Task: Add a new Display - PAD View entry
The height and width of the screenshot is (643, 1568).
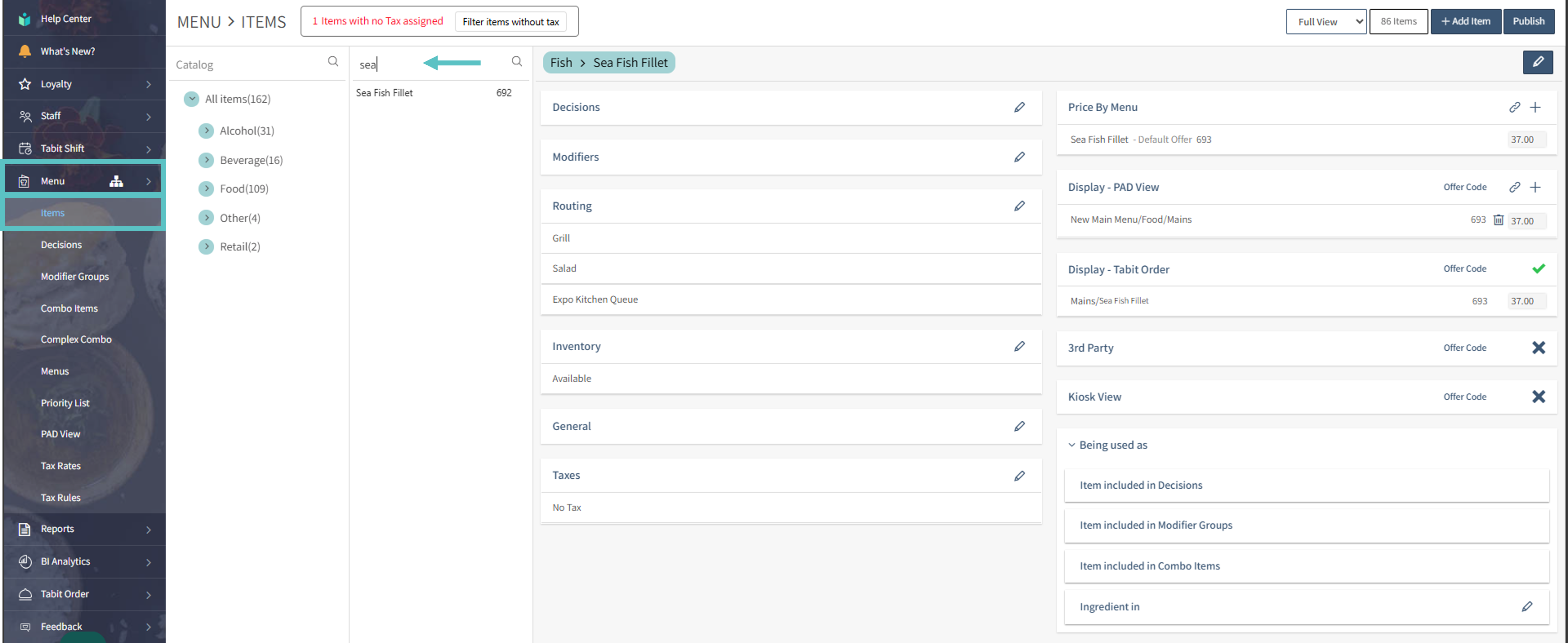Action: (x=1535, y=187)
